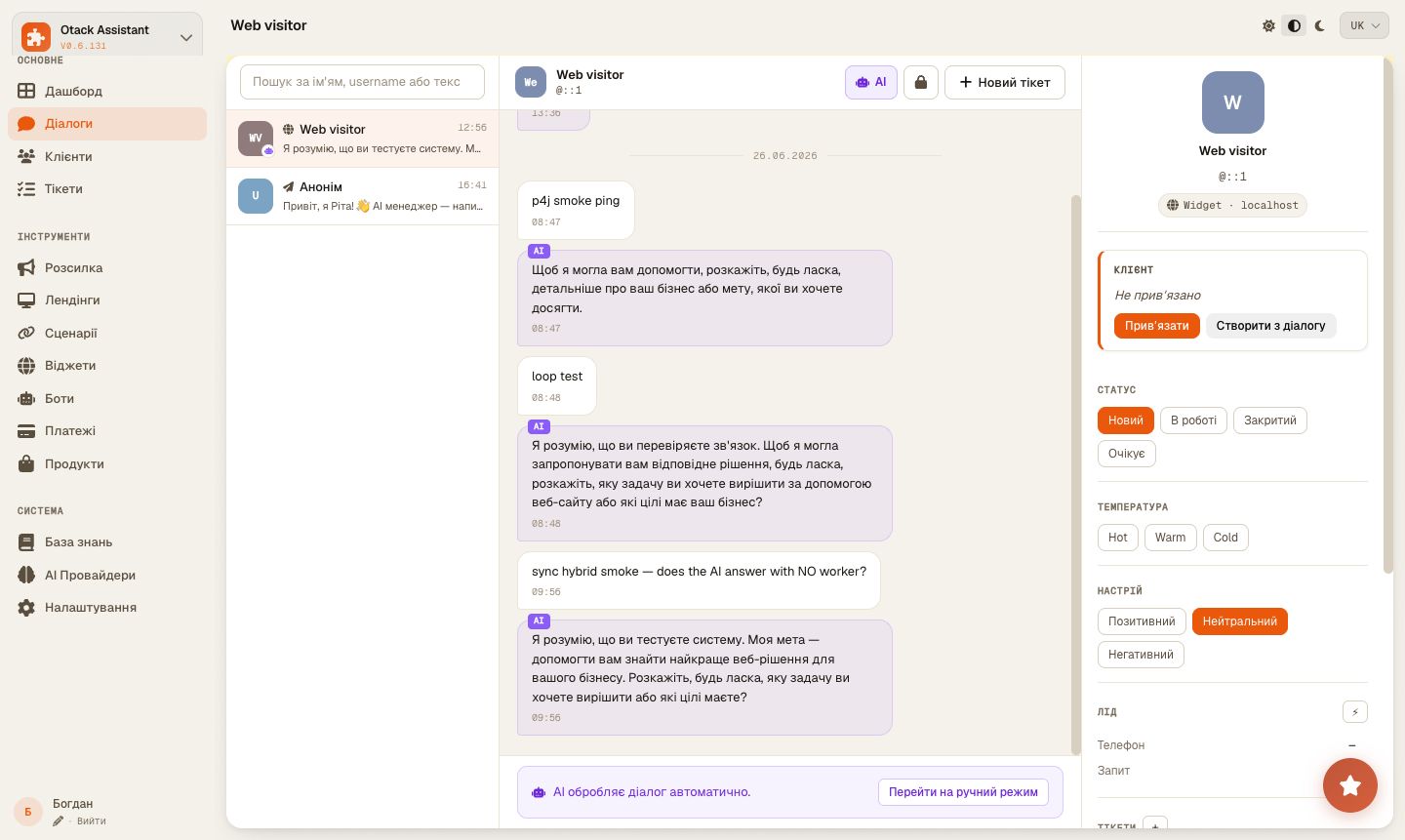This screenshot has width=1405, height=840.
Task: Click the 'sync hybrid smoke' message
Action: (699, 580)
